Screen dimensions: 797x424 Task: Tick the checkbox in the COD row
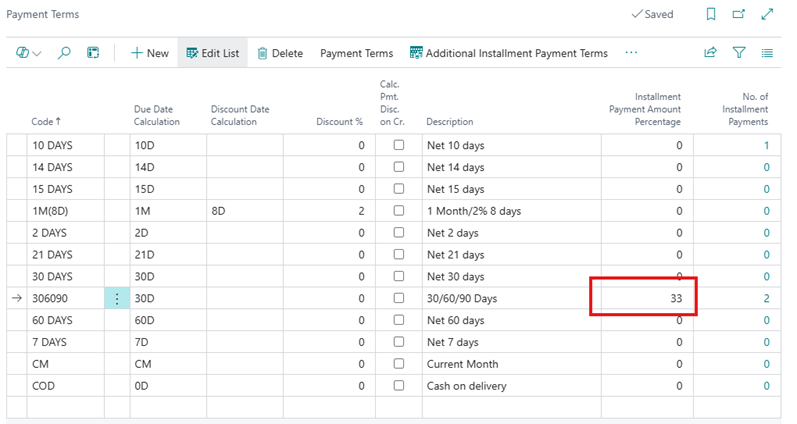pos(399,386)
